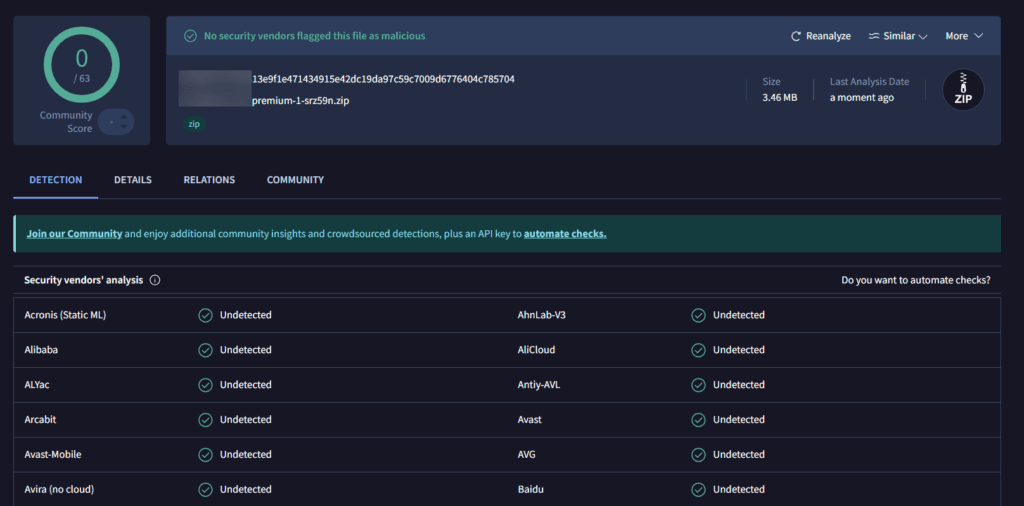Expand the Similar dropdown
The image size is (1024, 506).
pyautogui.click(x=923, y=36)
